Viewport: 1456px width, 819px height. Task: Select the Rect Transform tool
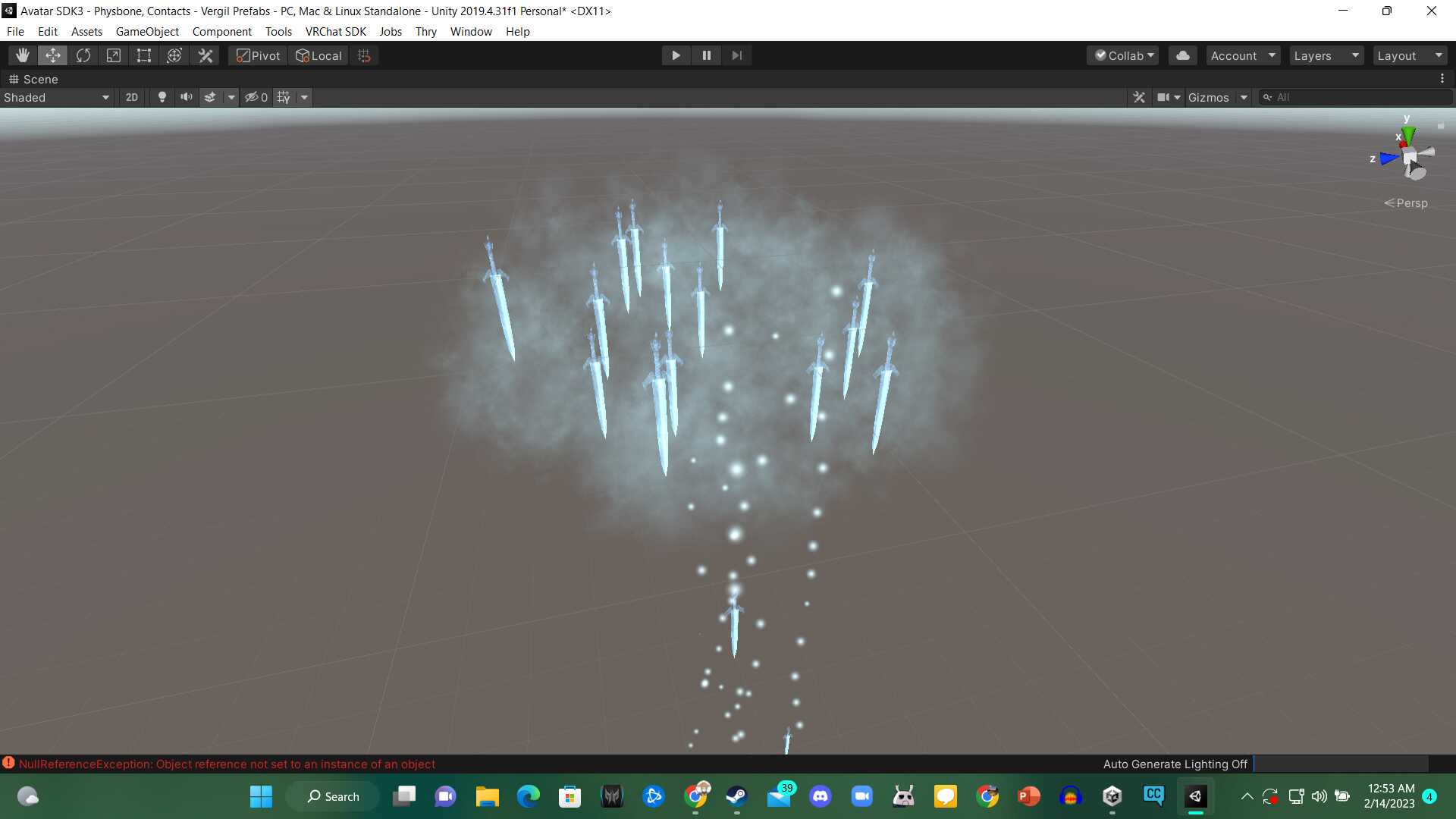tap(144, 55)
